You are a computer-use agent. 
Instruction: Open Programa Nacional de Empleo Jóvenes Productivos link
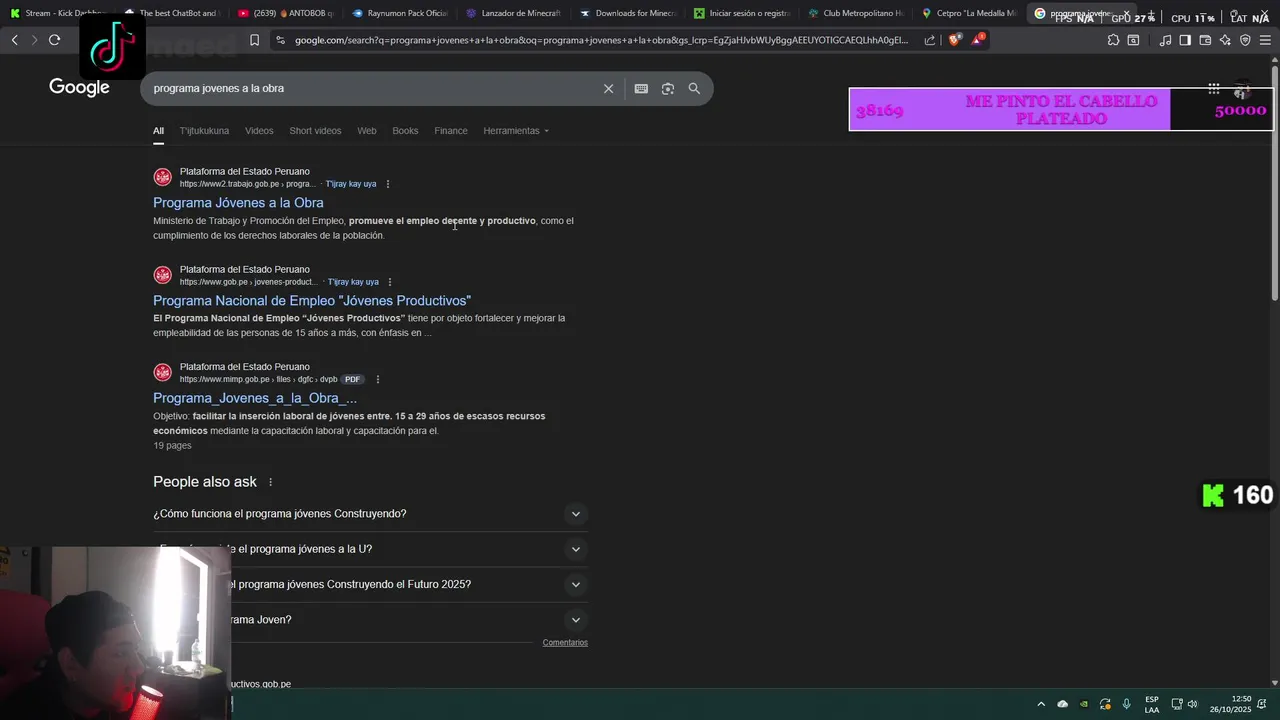pos(312,301)
